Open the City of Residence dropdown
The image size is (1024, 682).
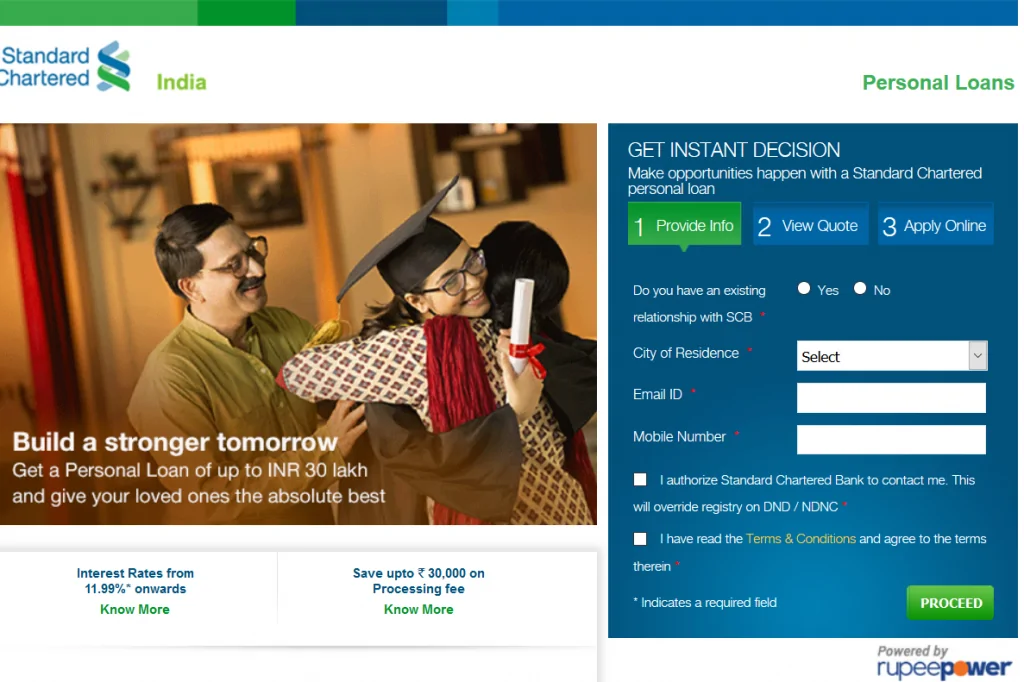click(892, 356)
